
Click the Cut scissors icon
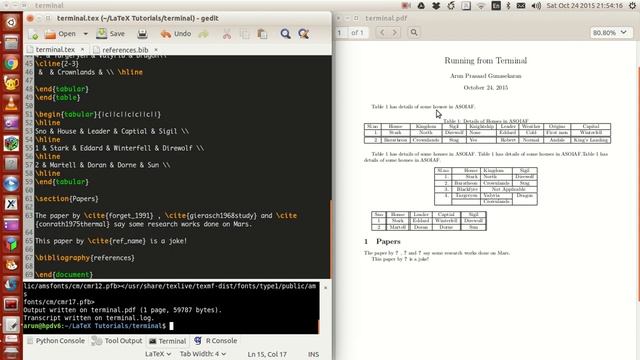coord(227,34)
